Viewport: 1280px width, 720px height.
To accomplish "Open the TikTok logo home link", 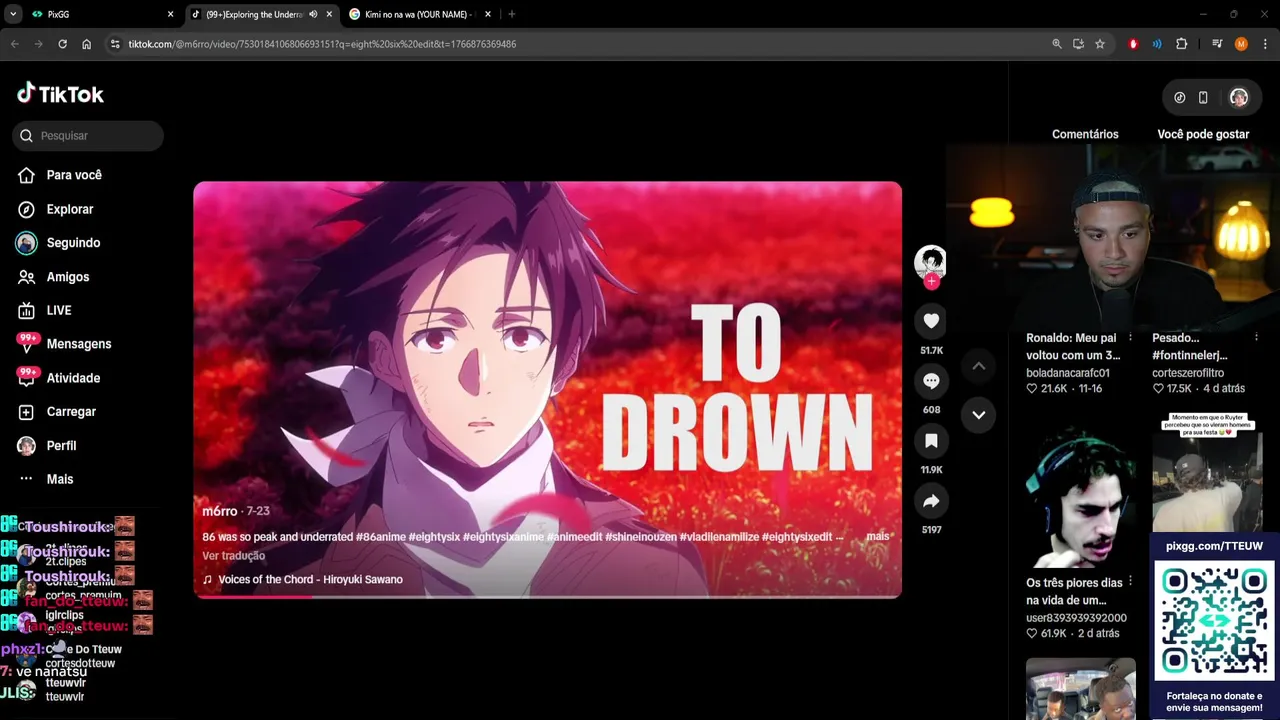I will point(60,94).
